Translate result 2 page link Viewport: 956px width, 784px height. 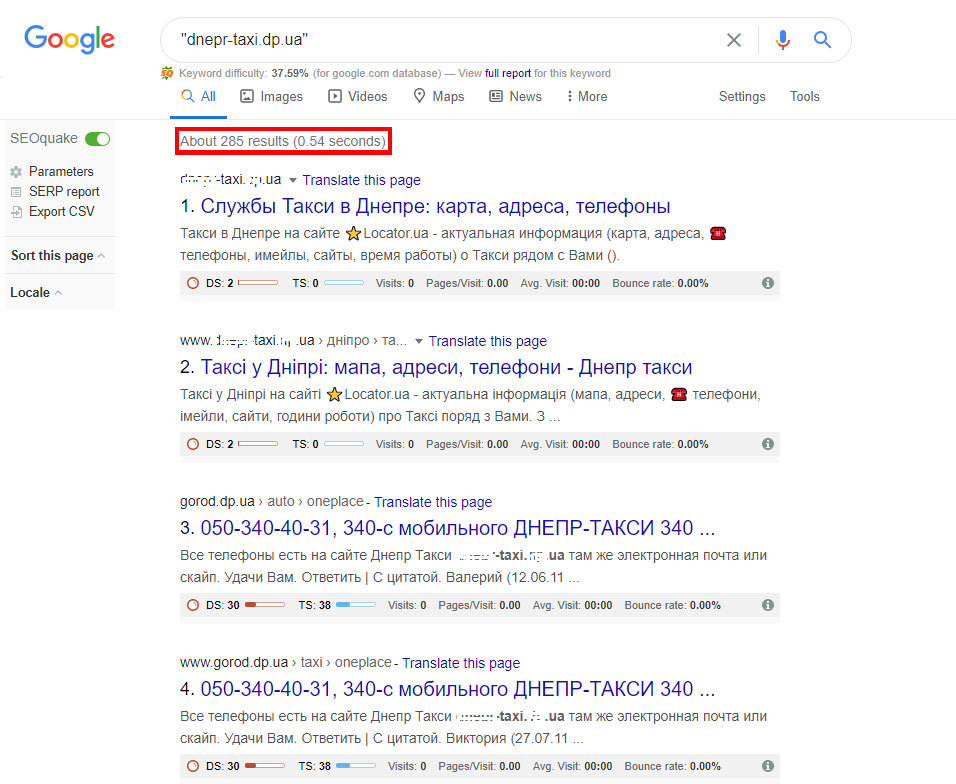[488, 341]
